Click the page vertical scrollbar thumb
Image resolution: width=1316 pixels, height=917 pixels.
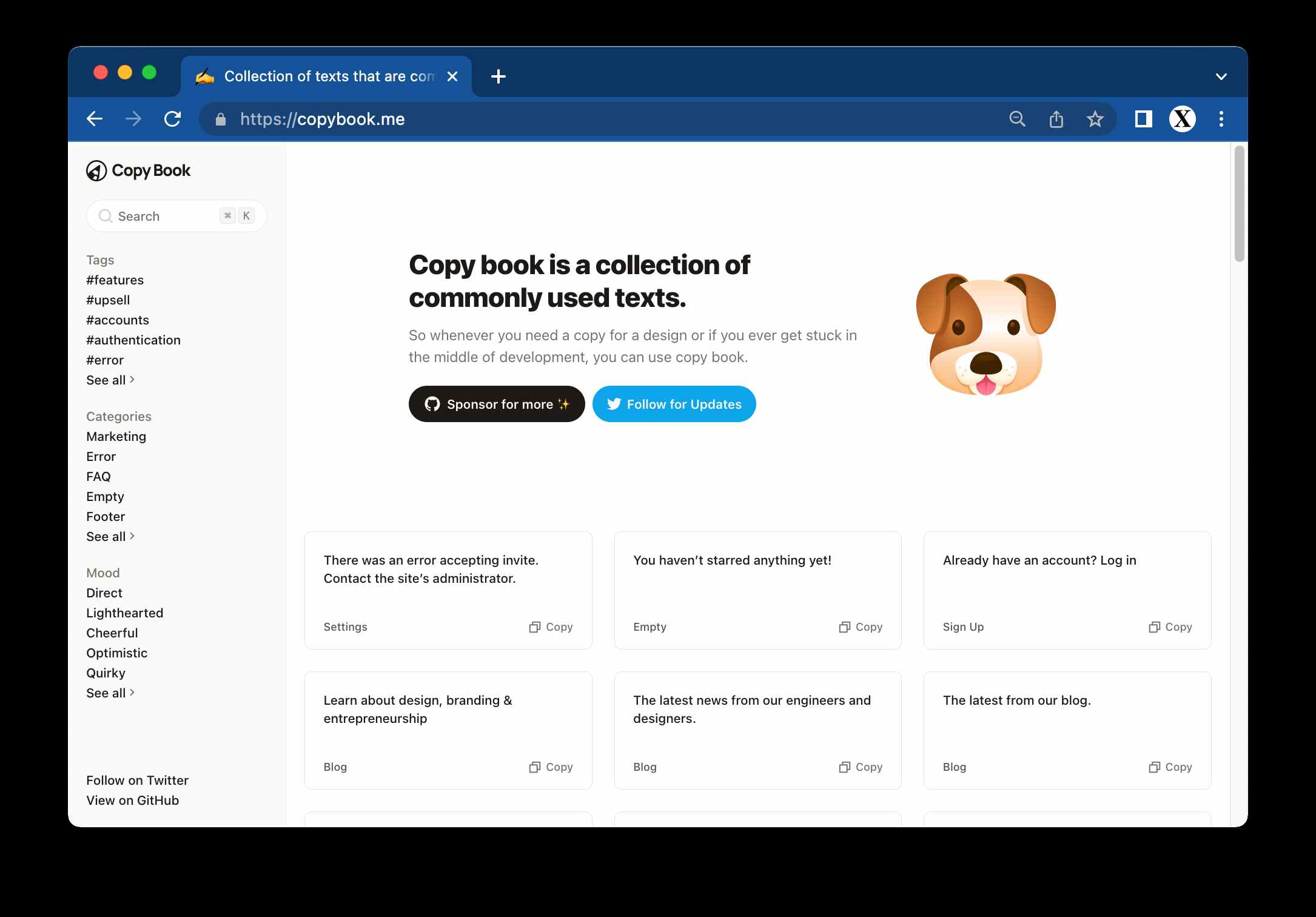(1239, 204)
